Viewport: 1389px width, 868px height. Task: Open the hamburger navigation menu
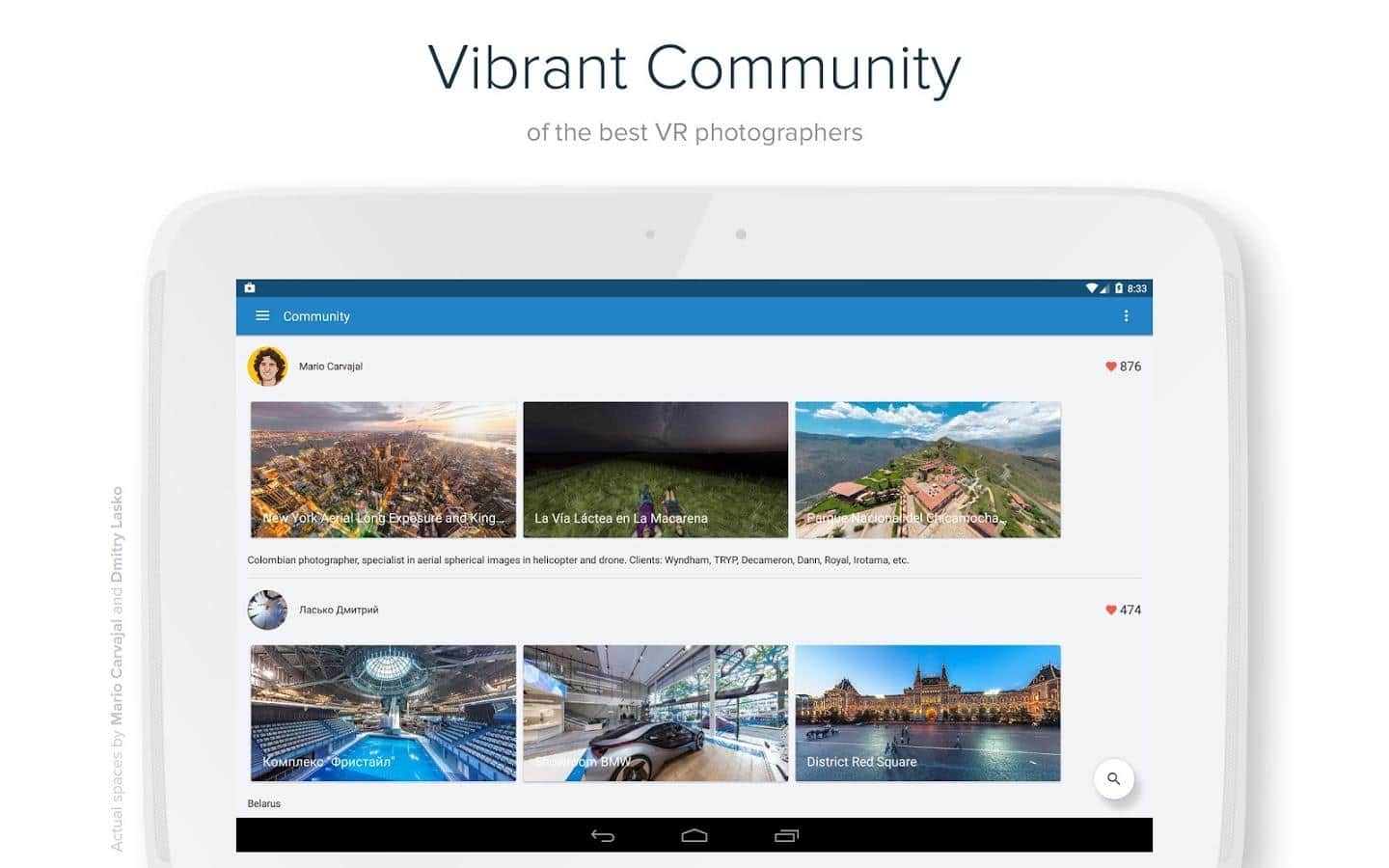click(x=261, y=316)
